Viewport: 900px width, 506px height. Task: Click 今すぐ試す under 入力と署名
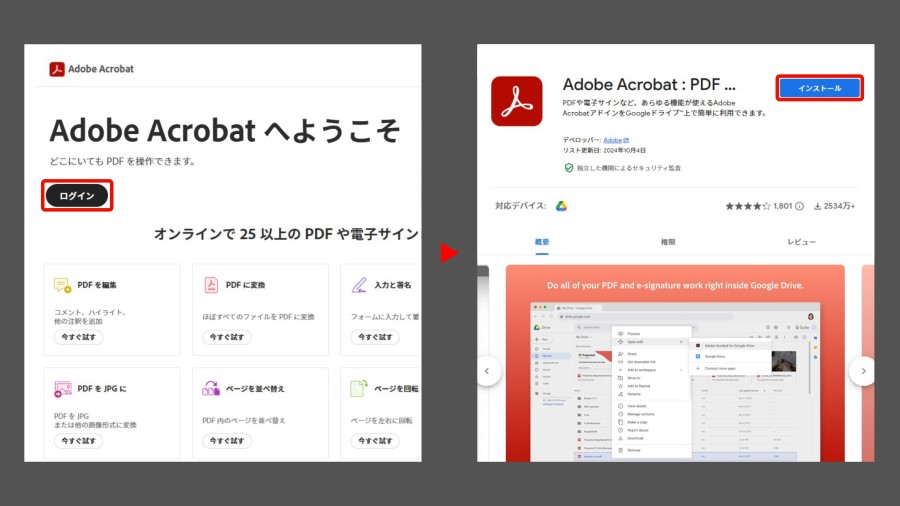click(x=375, y=337)
